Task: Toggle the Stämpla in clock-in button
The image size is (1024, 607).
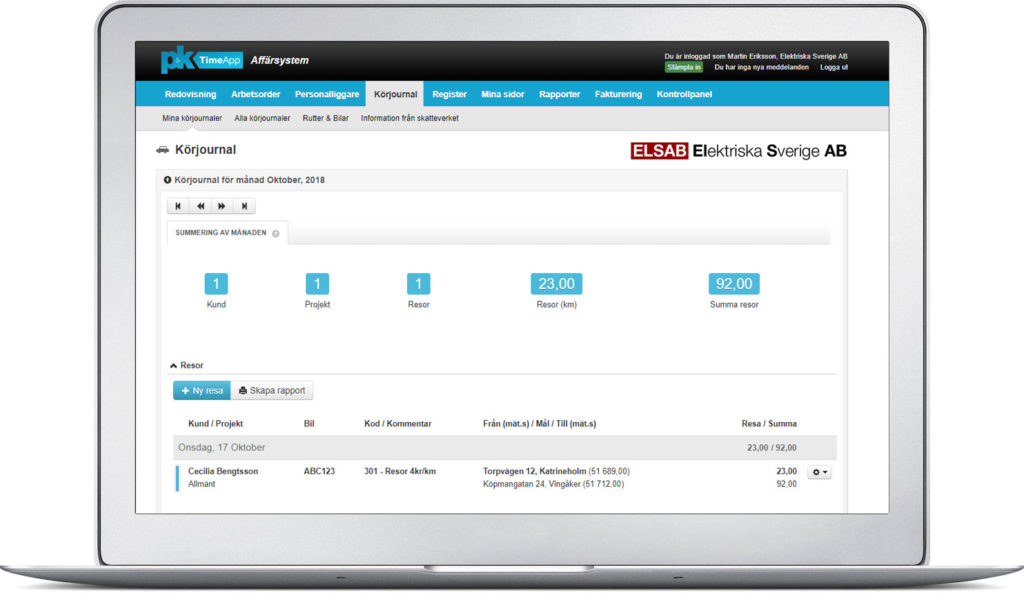Action: (684, 67)
